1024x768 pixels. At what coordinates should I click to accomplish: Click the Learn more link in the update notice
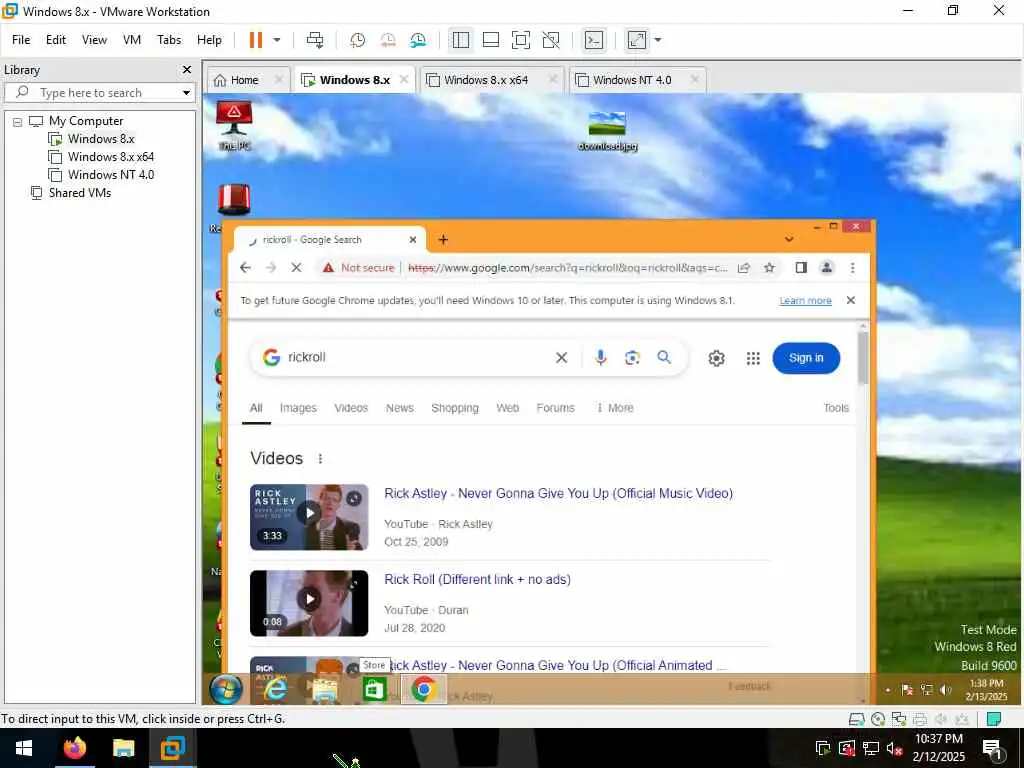pyautogui.click(x=805, y=300)
